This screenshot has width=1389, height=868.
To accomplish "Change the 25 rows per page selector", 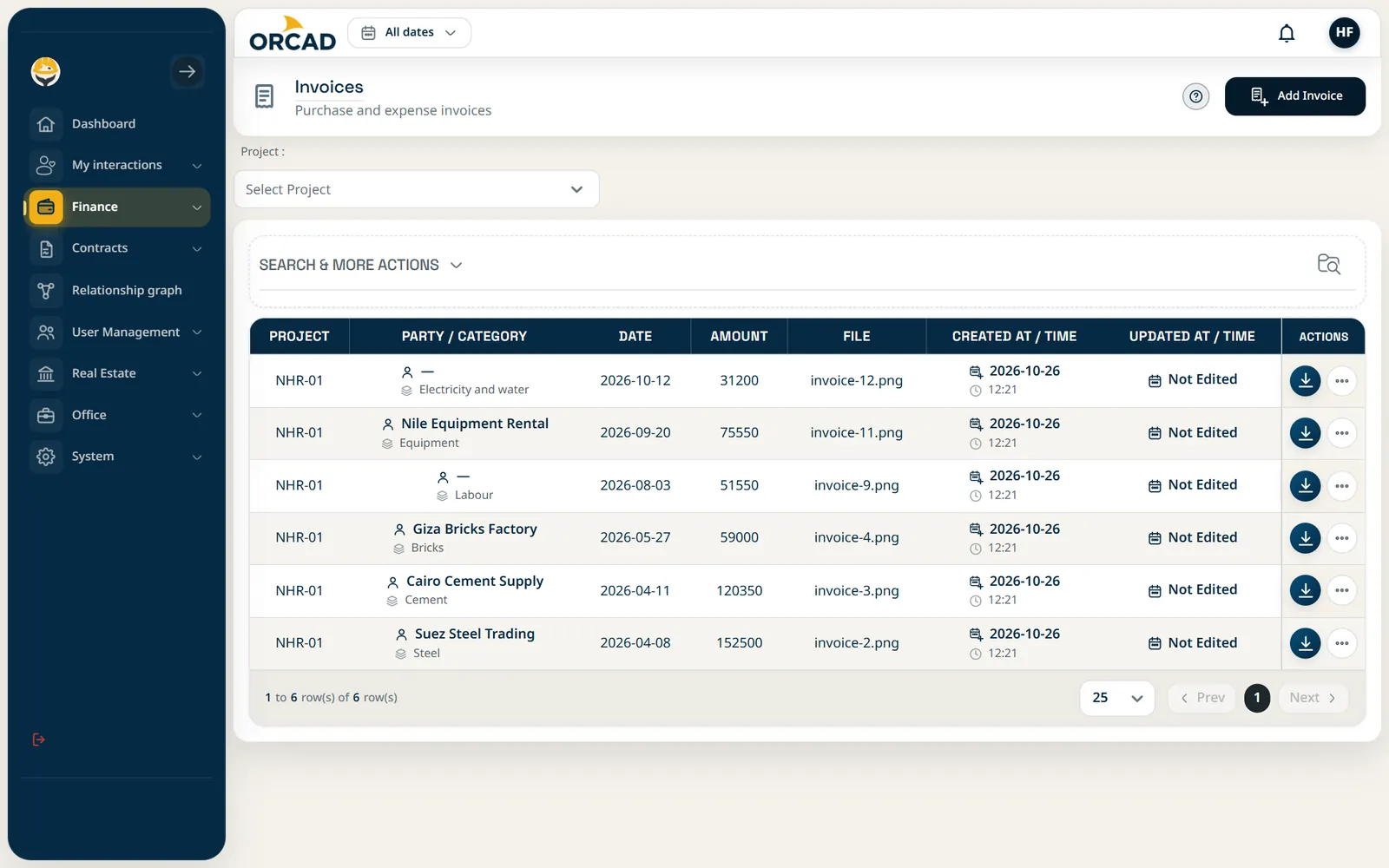I will tap(1116, 698).
